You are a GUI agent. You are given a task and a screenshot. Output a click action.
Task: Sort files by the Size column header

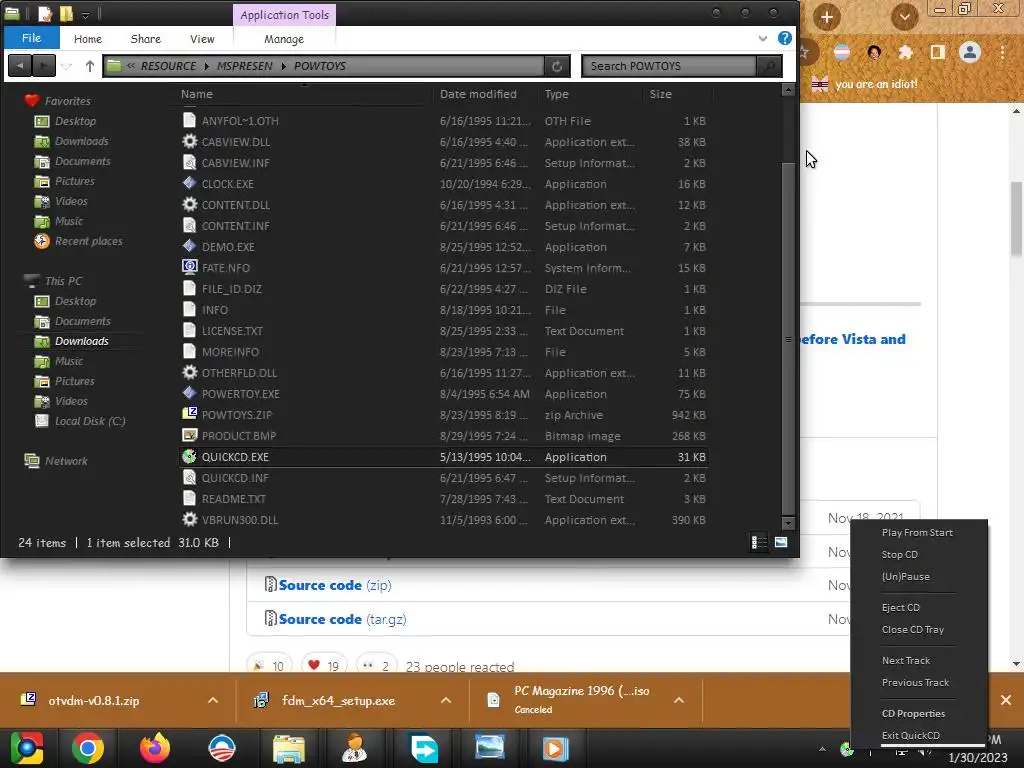coord(660,94)
